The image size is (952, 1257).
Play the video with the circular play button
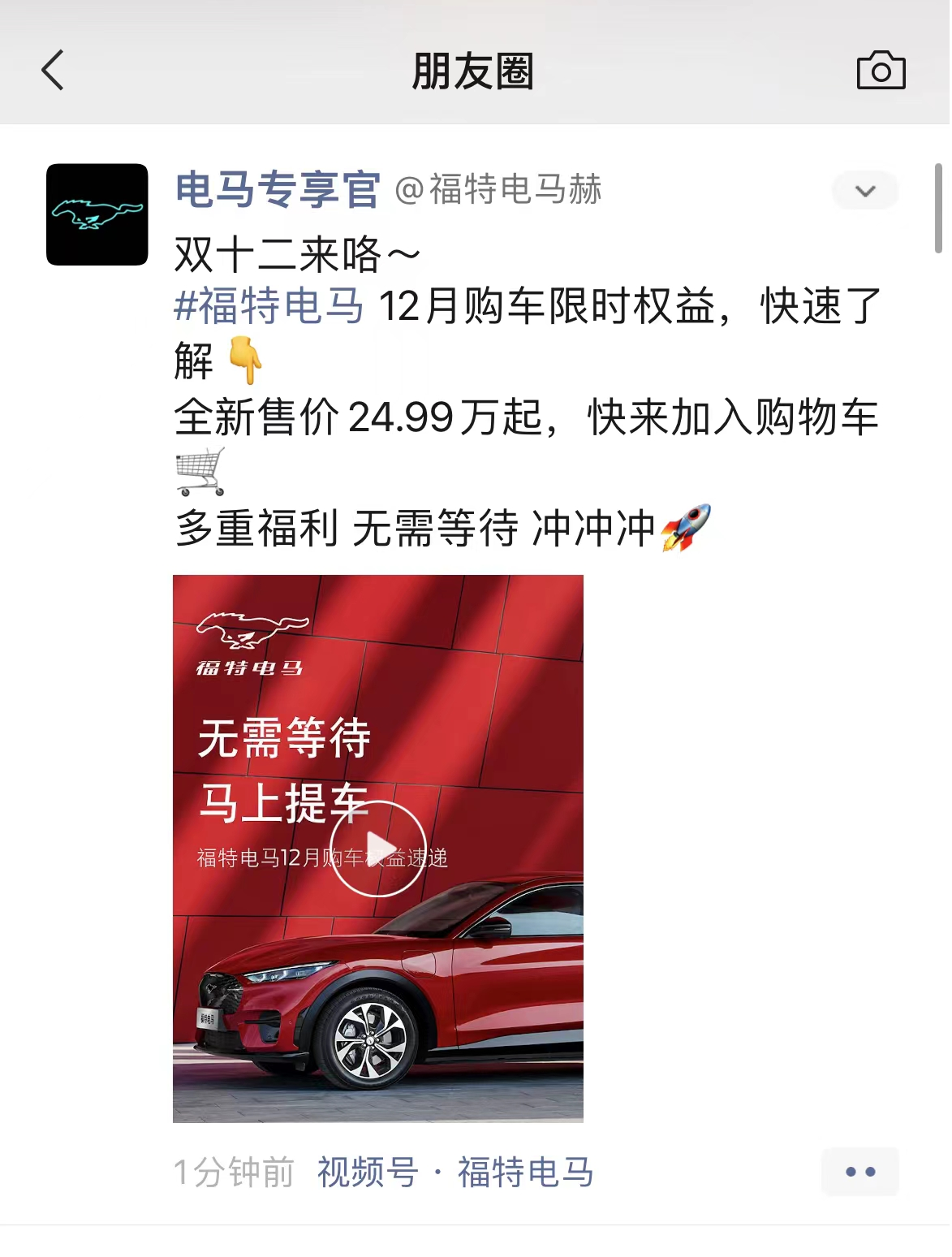point(378,849)
